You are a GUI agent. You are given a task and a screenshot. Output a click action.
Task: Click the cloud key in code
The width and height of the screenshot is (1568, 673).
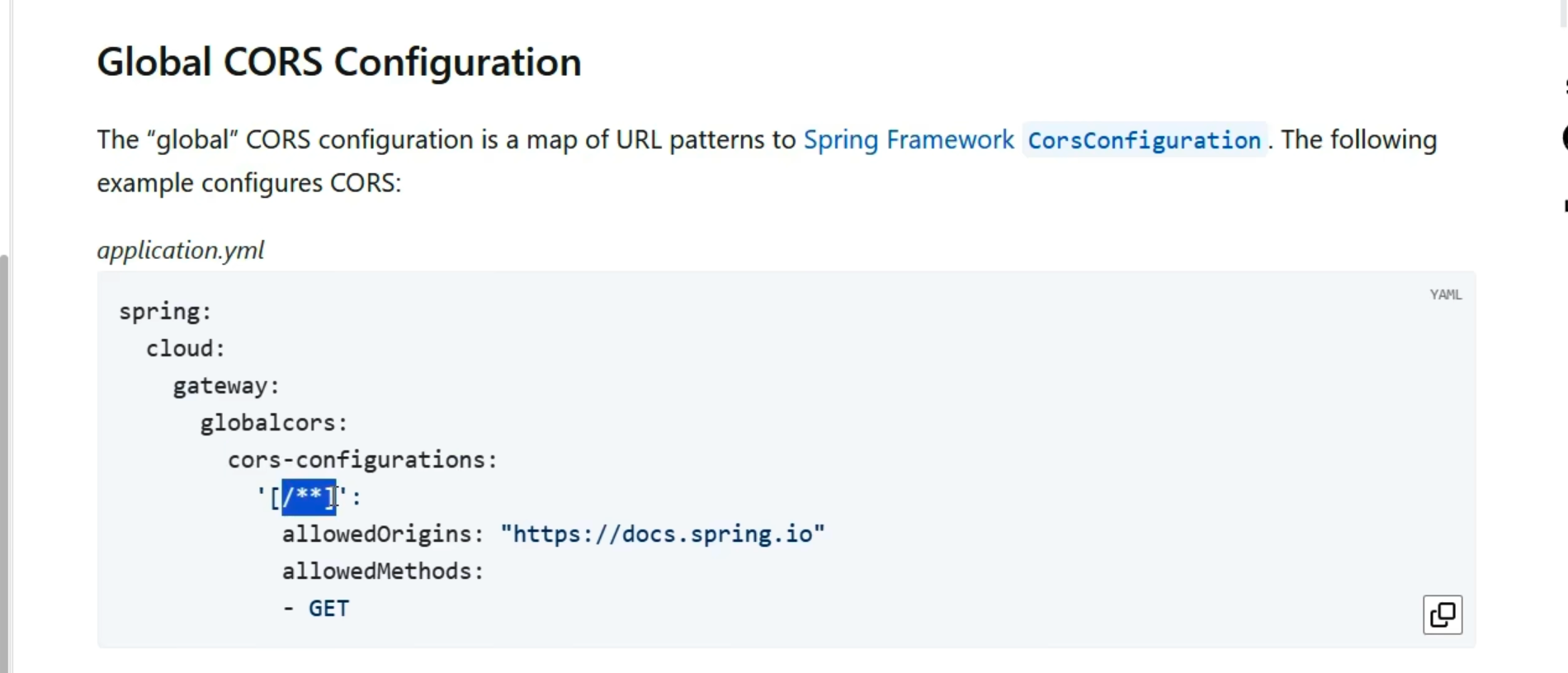(180, 349)
